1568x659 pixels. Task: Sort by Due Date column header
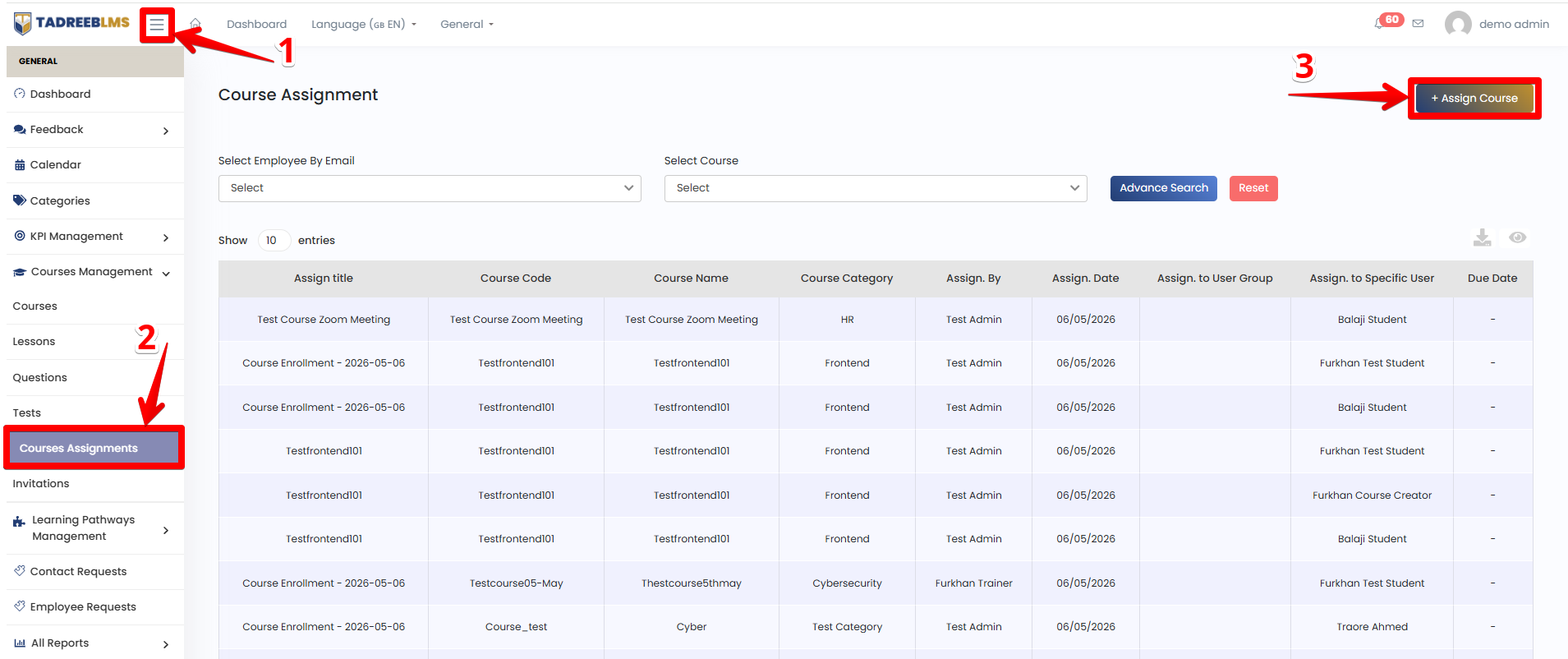coord(1492,278)
